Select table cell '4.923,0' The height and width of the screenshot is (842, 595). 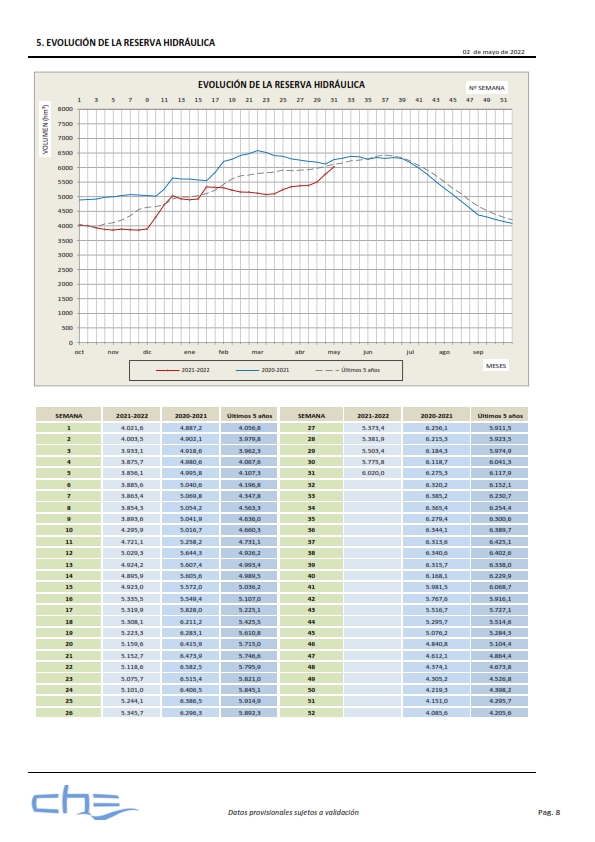point(132,587)
